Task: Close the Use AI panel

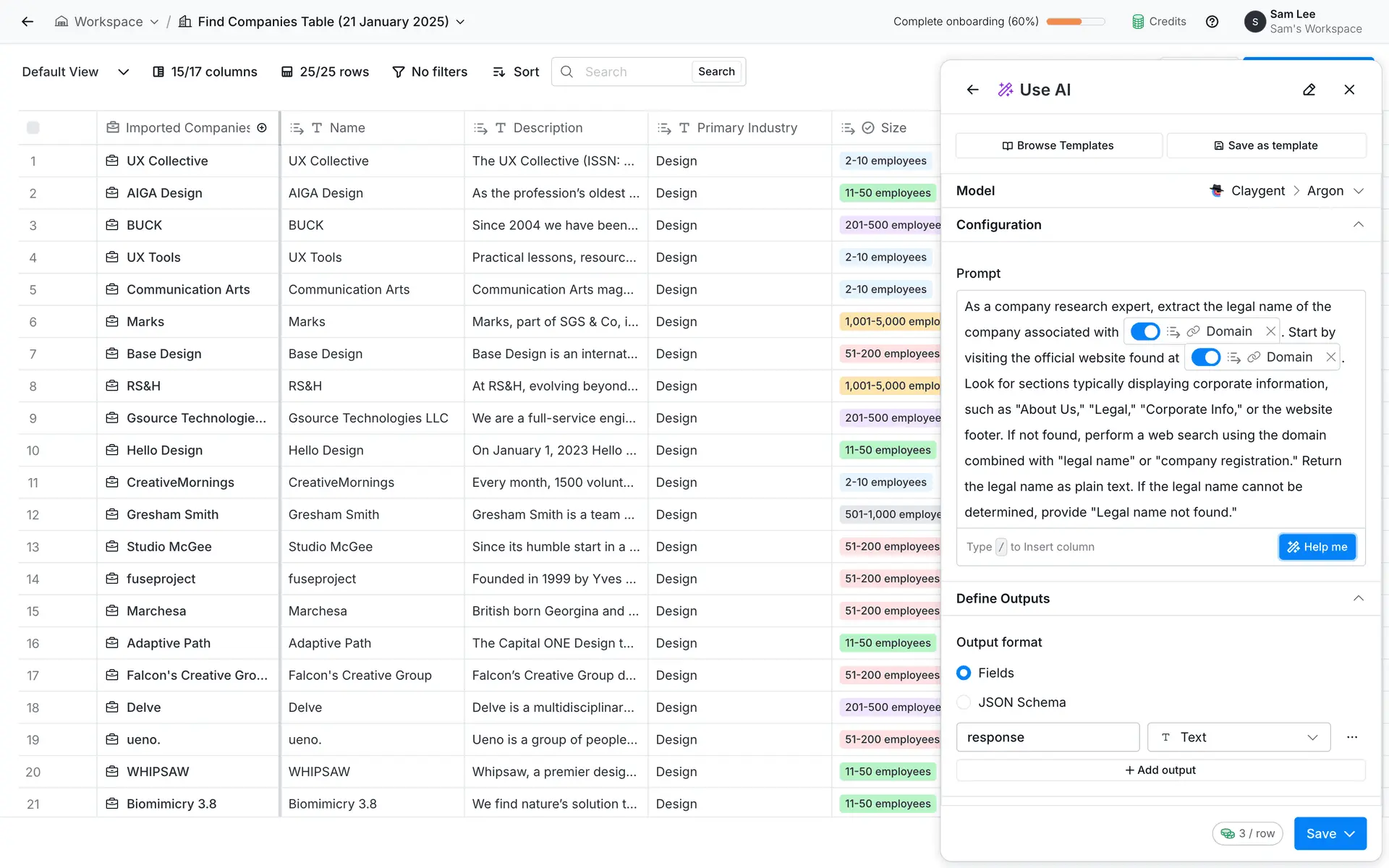Action: (1349, 90)
